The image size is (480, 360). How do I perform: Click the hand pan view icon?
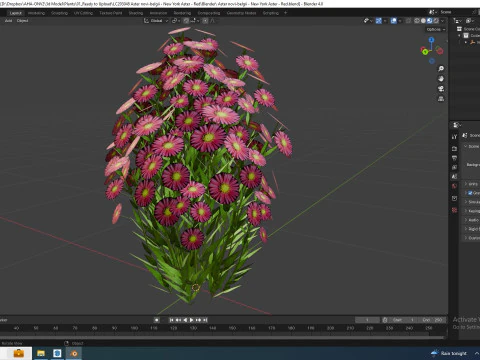[x=441, y=79]
